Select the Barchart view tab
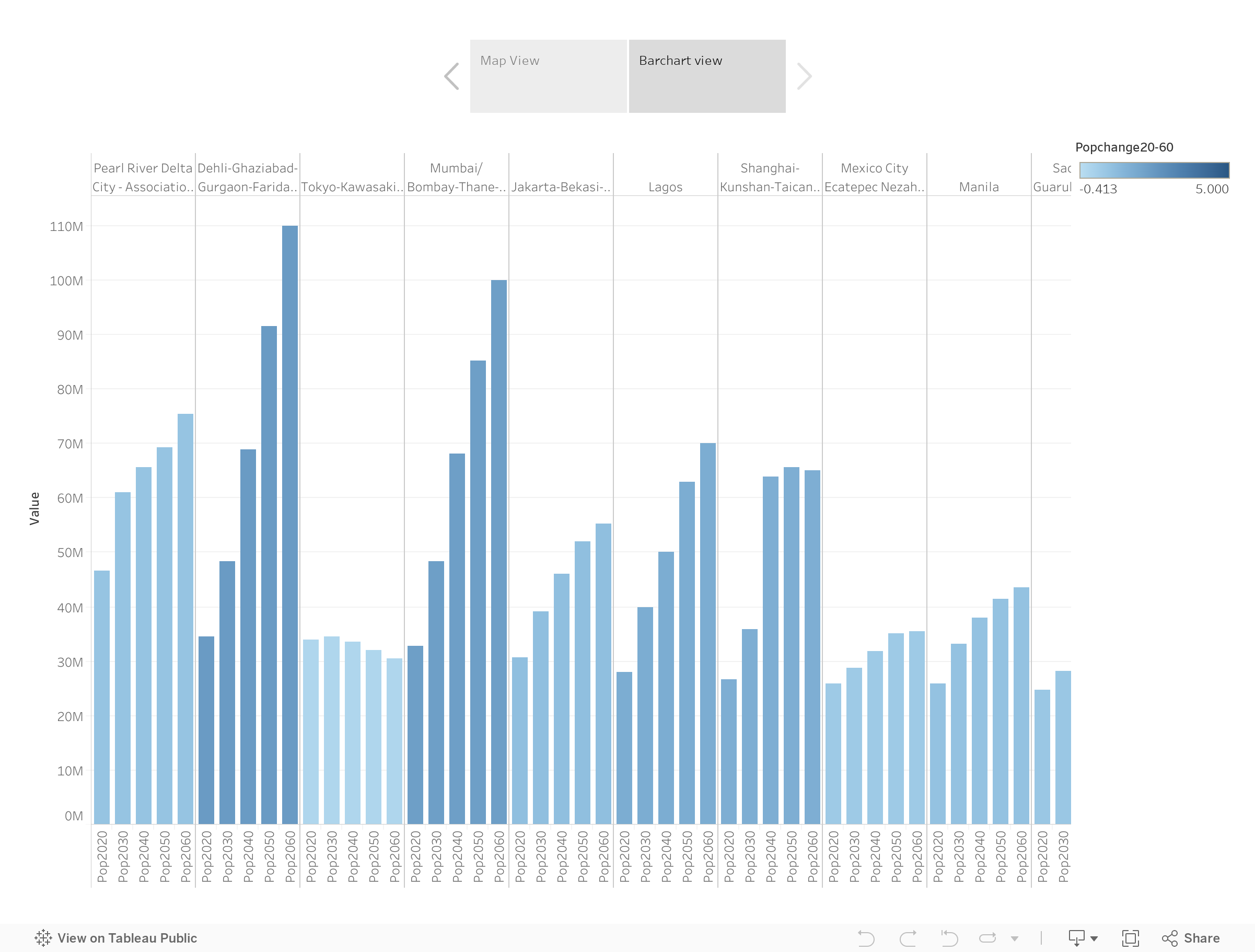 (x=707, y=76)
